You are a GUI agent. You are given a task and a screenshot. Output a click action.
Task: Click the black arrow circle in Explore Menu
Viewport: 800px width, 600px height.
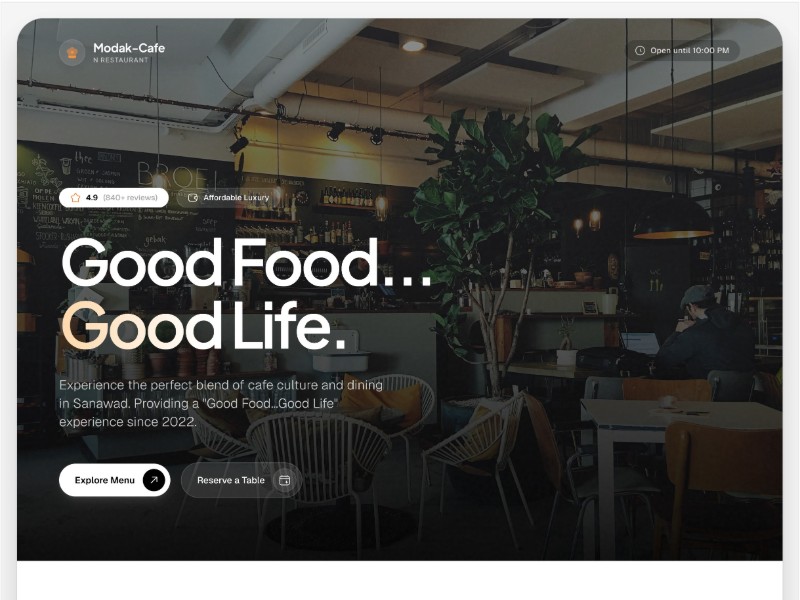point(154,480)
